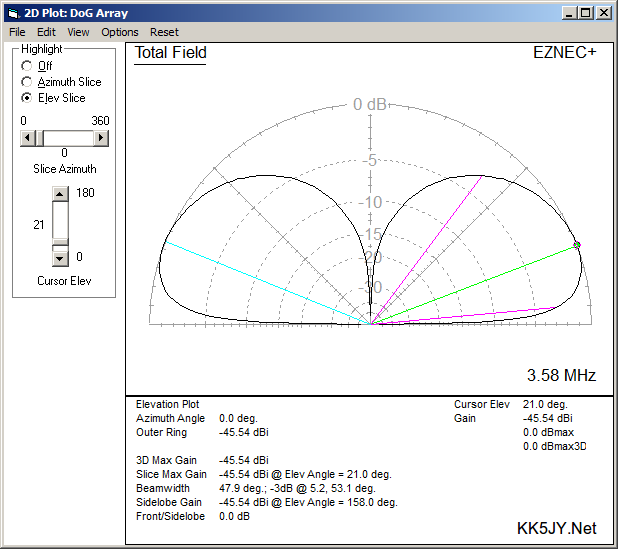Click the Beamwidth value '47.9 deg.; -3dB @ 5.2, 53.1 deg.'
618x549 pixels.
point(297,488)
